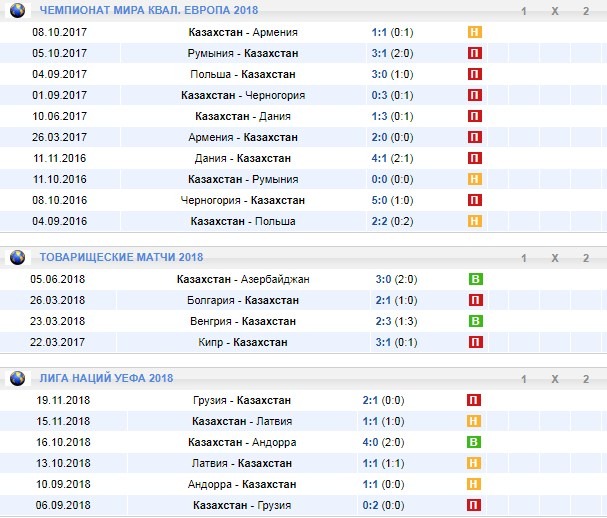The image size is (607, 518).
Task: Click score 1:1 (0:1) dated 08.10.2017
Action: click(x=393, y=32)
